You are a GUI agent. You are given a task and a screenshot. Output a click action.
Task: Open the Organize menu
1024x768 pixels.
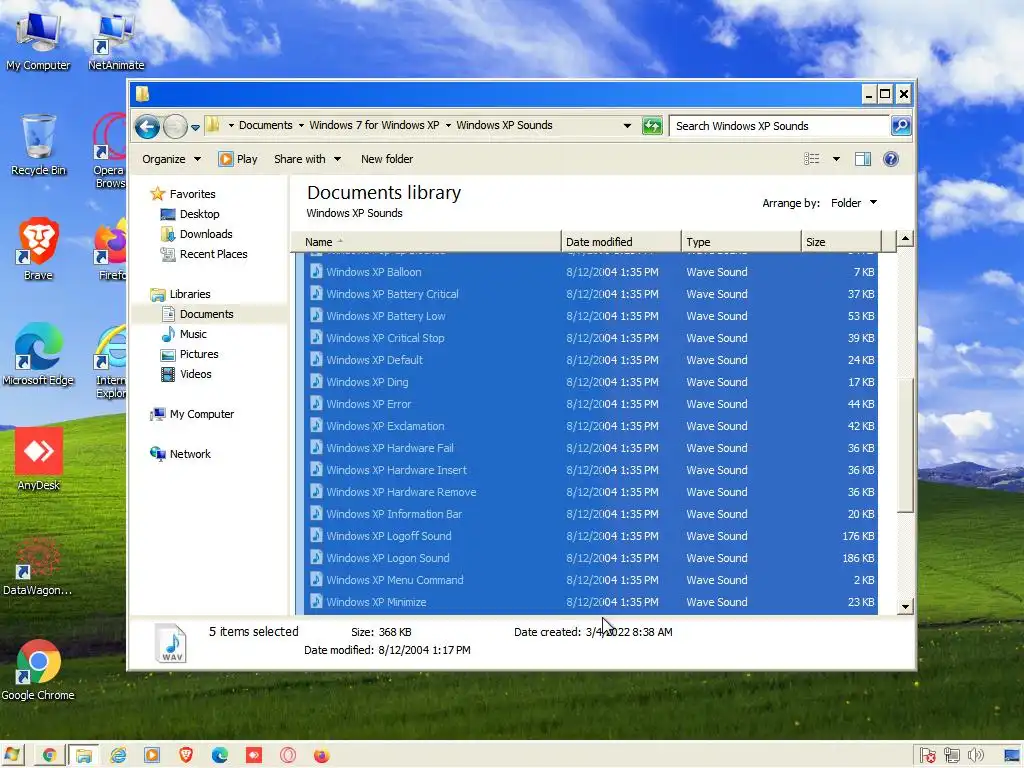point(171,159)
